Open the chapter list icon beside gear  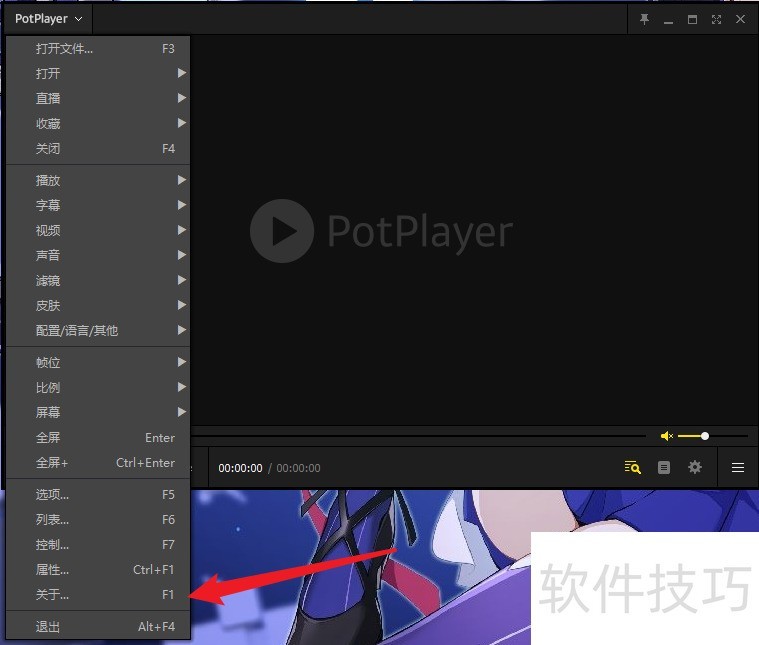(664, 467)
